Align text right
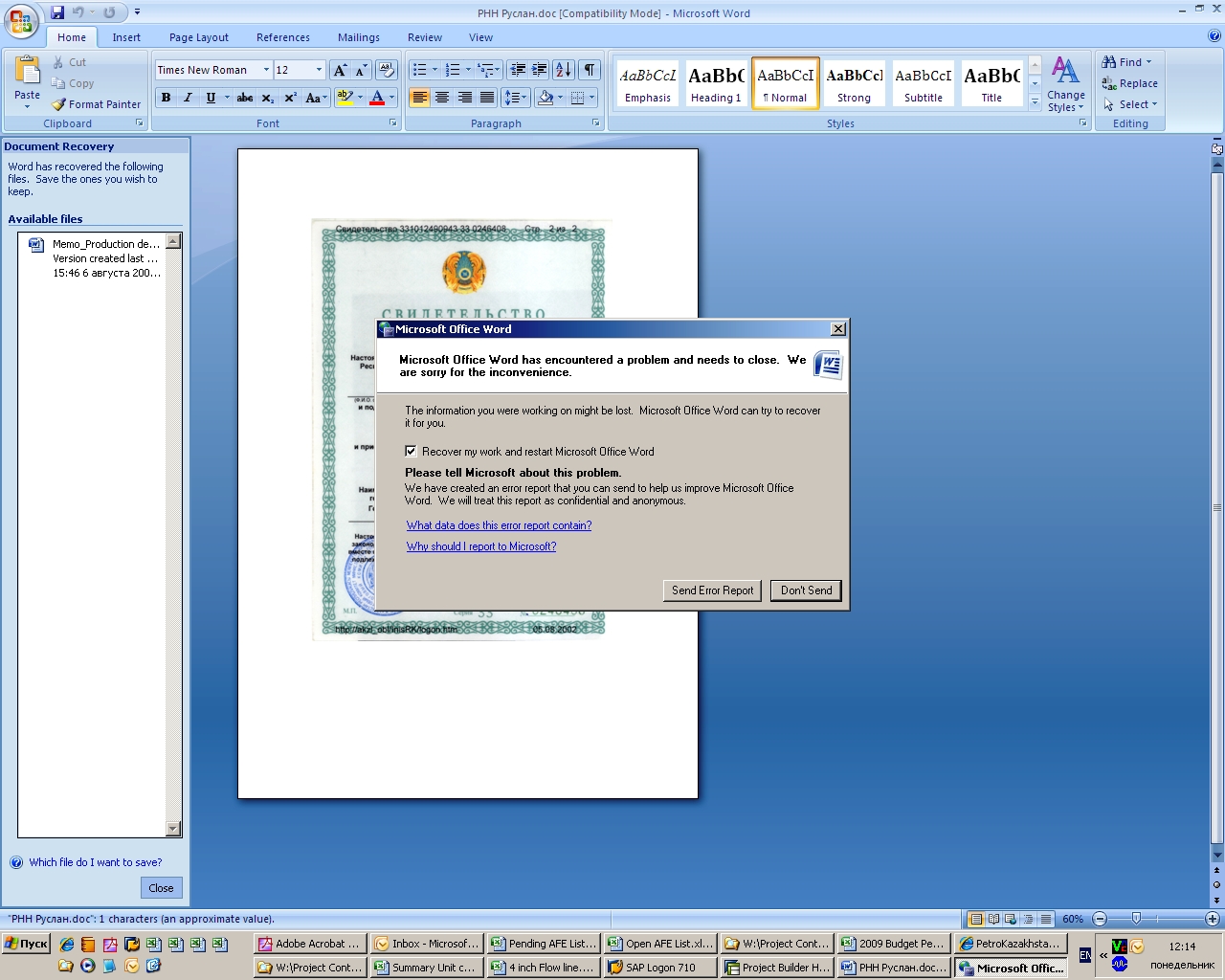Viewport: 1225px width, 980px height. [465, 98]
